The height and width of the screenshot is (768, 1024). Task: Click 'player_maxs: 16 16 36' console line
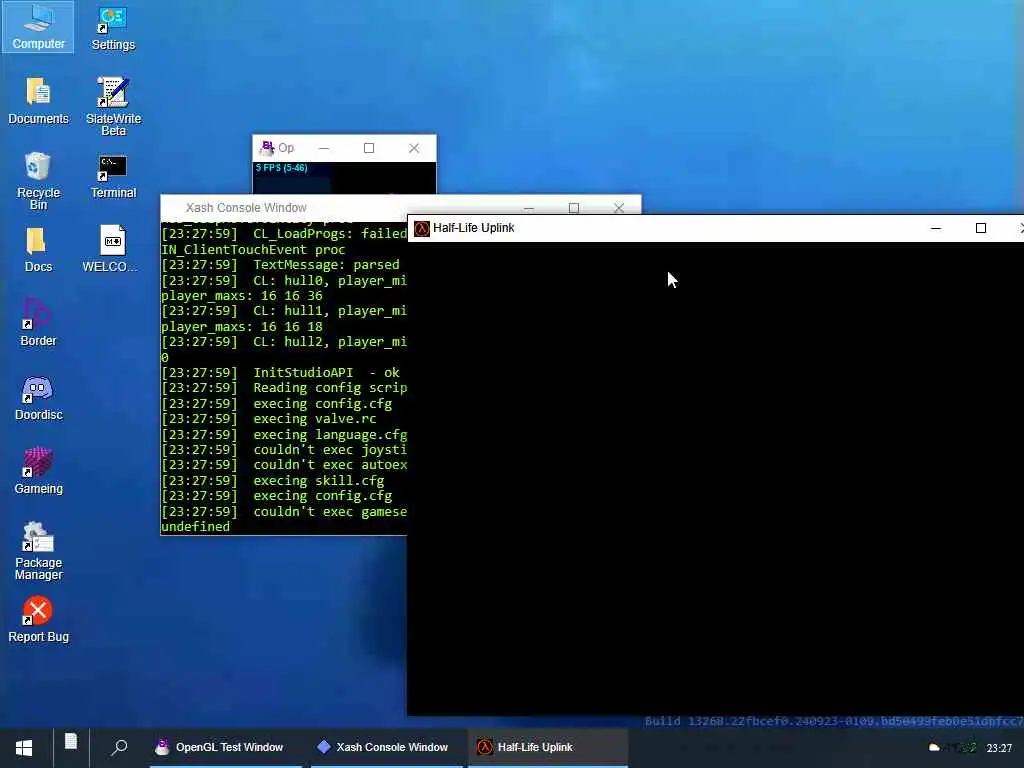pyautogui.click(x=242, y=295)
